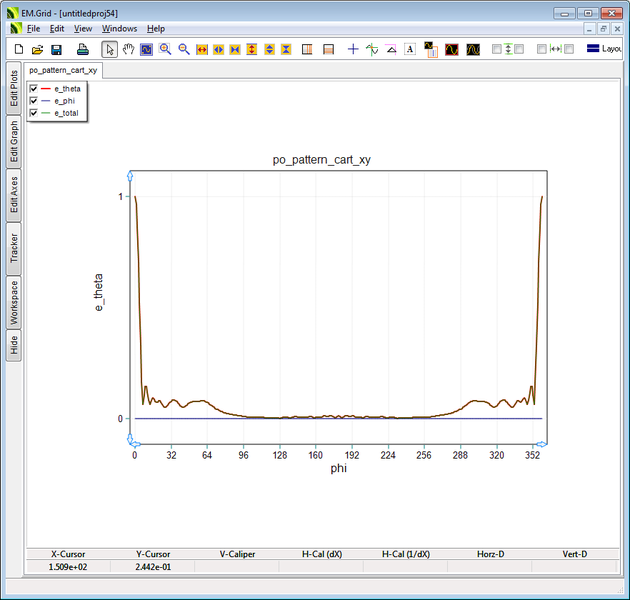This screenshot has height=600, width=630.
Task: Click the zoom in magnifier
Action: [x=165, y=49]
